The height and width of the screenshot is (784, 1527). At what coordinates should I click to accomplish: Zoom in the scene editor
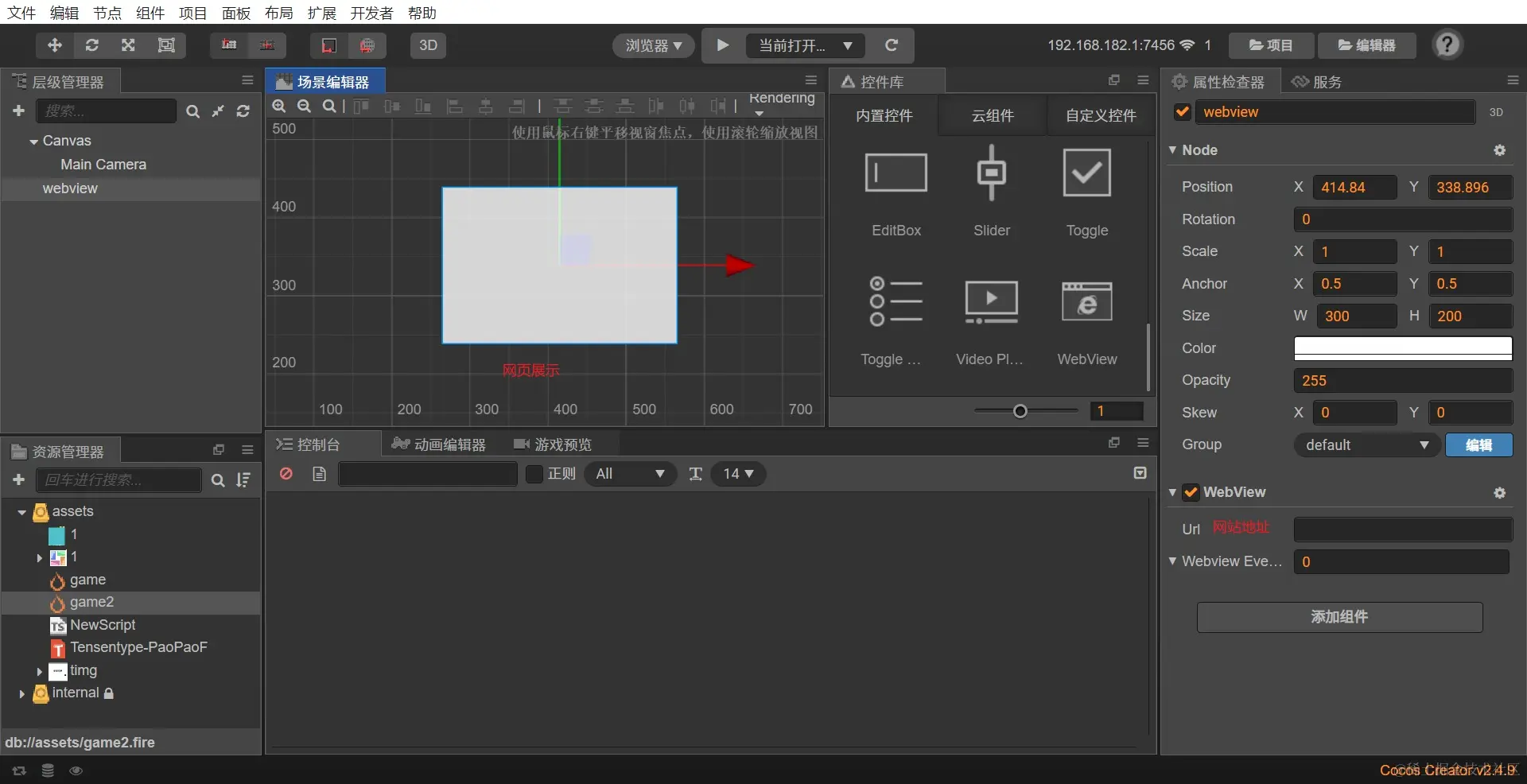pos(279,106)
